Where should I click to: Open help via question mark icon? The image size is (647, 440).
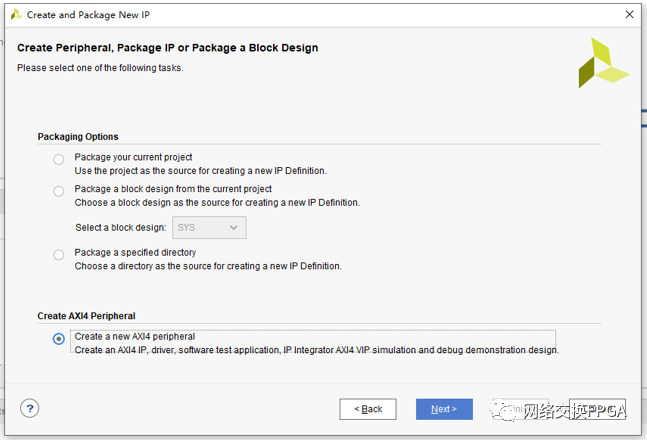pyautogui.click(x=30, y=408)
